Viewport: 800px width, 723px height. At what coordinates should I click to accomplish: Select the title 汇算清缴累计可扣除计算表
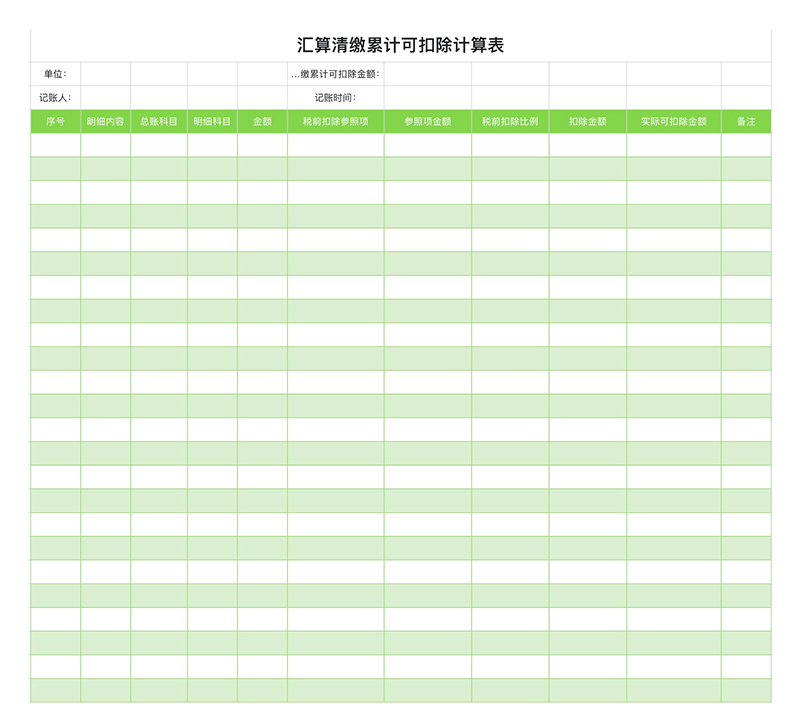pyautogui.click(x=401, y=45)
